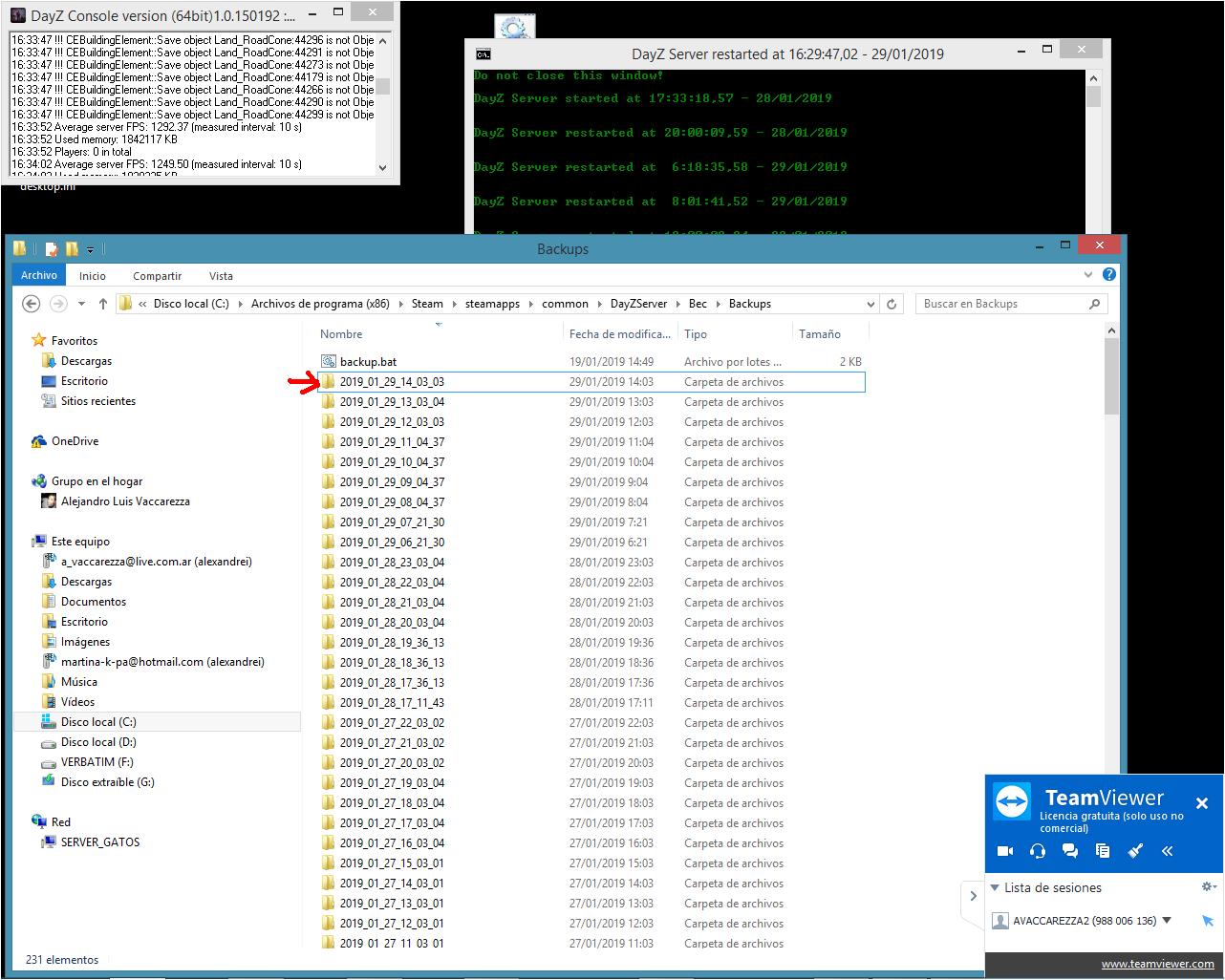The width and height of the screenshot is (1225, 980).
Task: Click the New folder quick access icon
Action: click(x=72, y=249)
